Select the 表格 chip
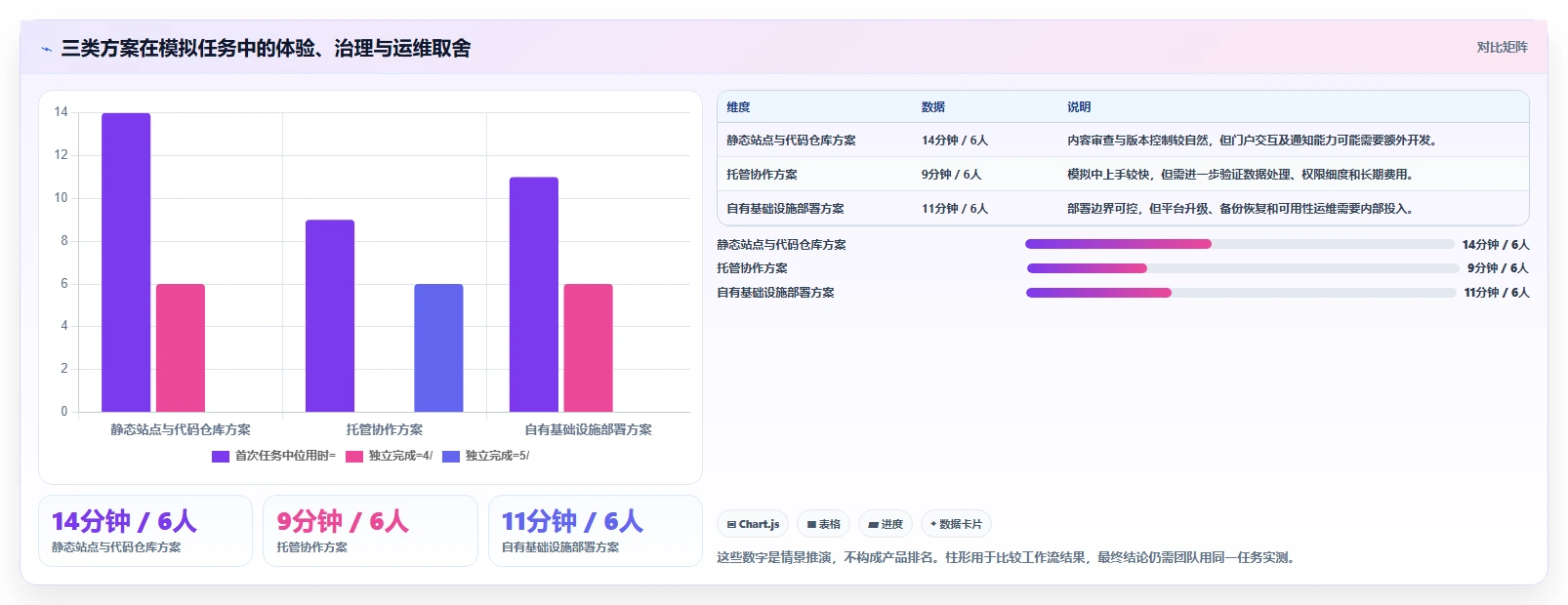The width and height of the screenshot is (1568, 605). pyautogui.click(x=824, y=524)
